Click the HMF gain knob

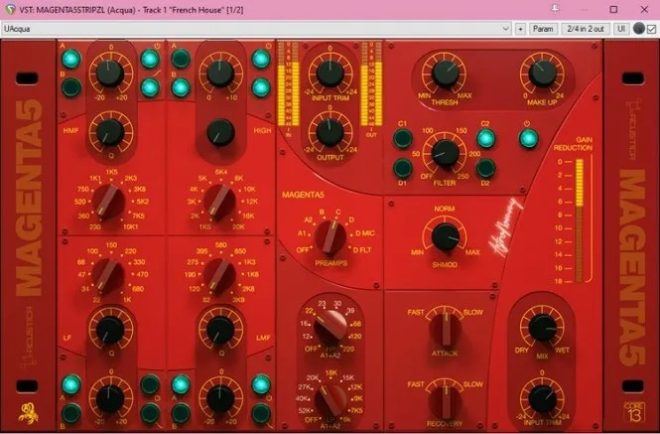110,73
